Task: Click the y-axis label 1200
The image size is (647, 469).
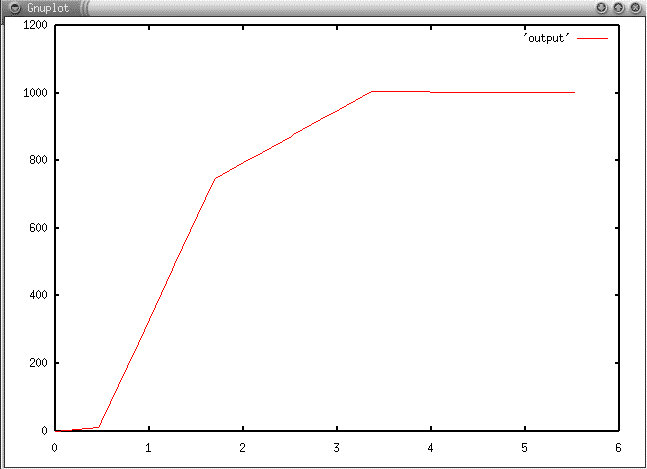Action: click(x=35, y=25)
